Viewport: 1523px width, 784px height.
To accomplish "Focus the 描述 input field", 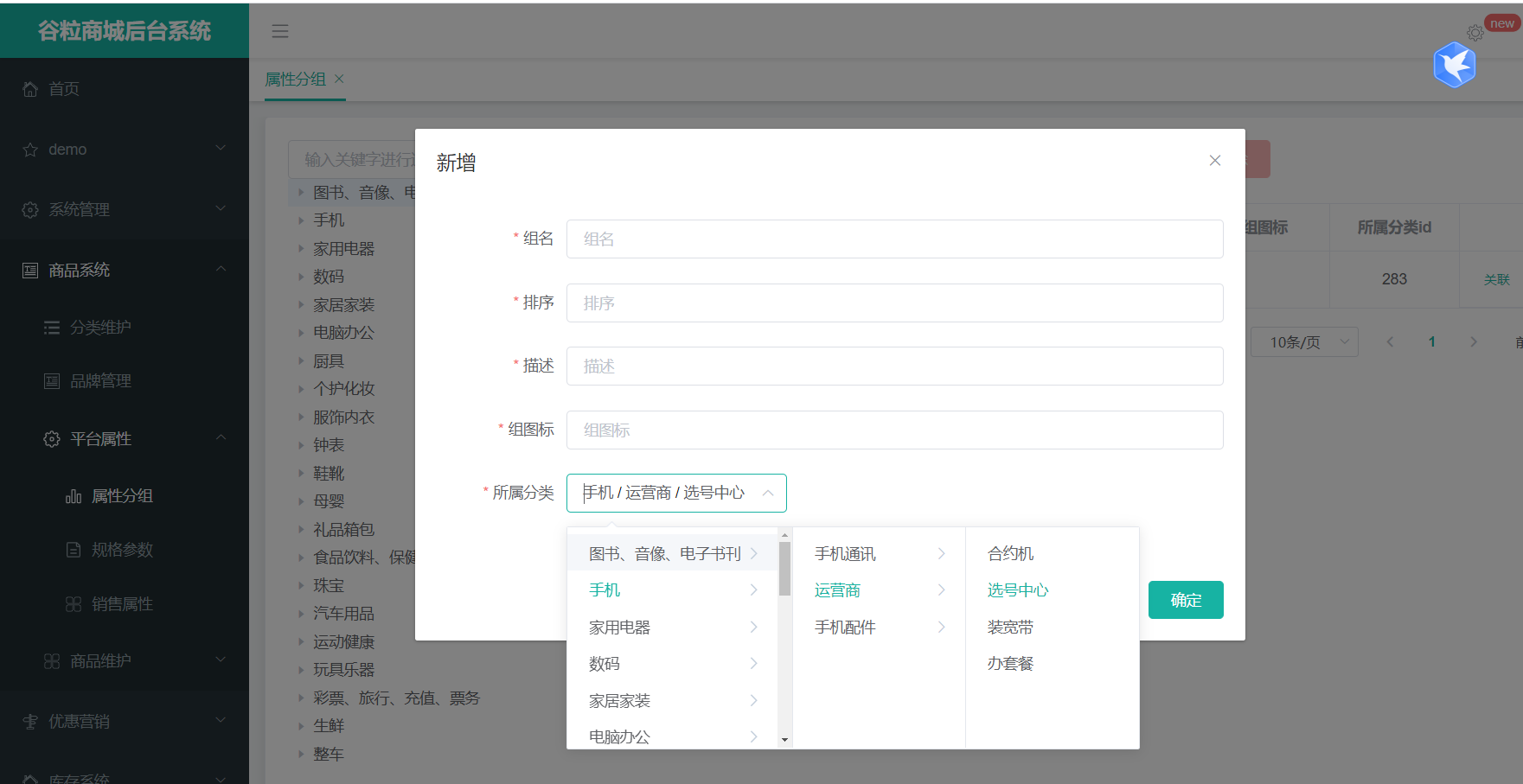I will 895,366.
